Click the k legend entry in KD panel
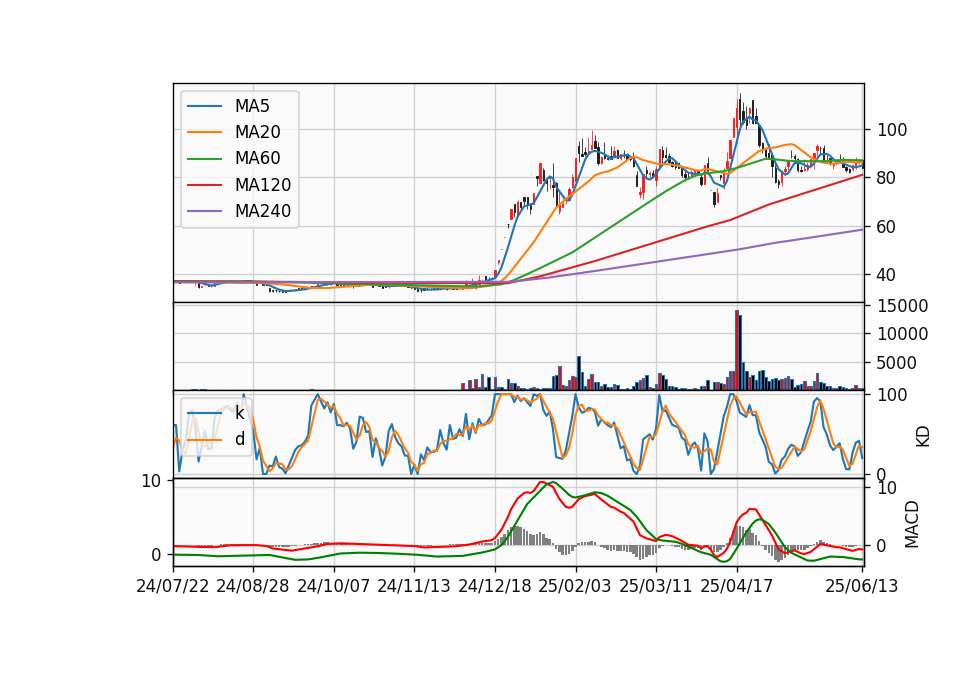The height and width of the screenshot is (690, 960). pos(216,413)
